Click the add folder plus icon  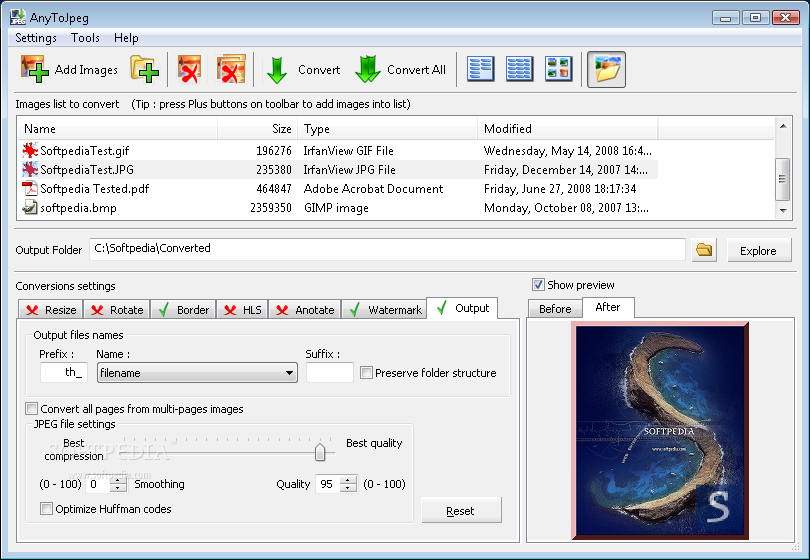pyautogui.click(x=144, y=69)
